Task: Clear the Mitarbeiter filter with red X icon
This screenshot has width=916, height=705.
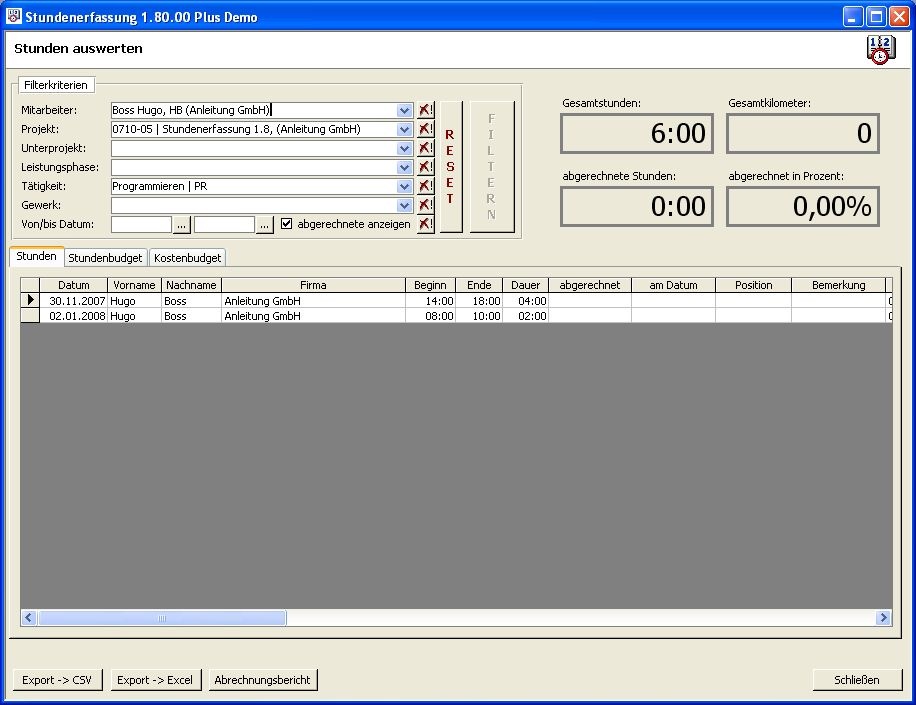Action: tap(426, 111)
